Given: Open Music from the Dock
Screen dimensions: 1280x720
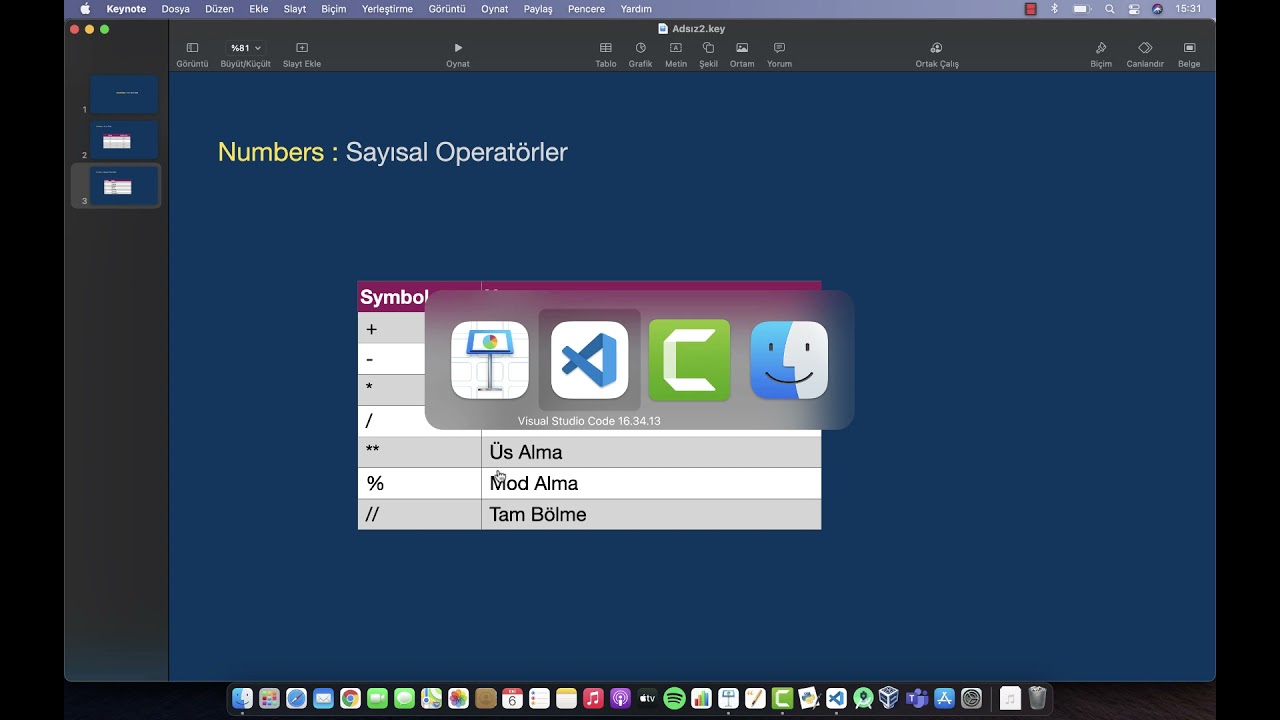Looking at the screenshot, I should tap(593, 699).
